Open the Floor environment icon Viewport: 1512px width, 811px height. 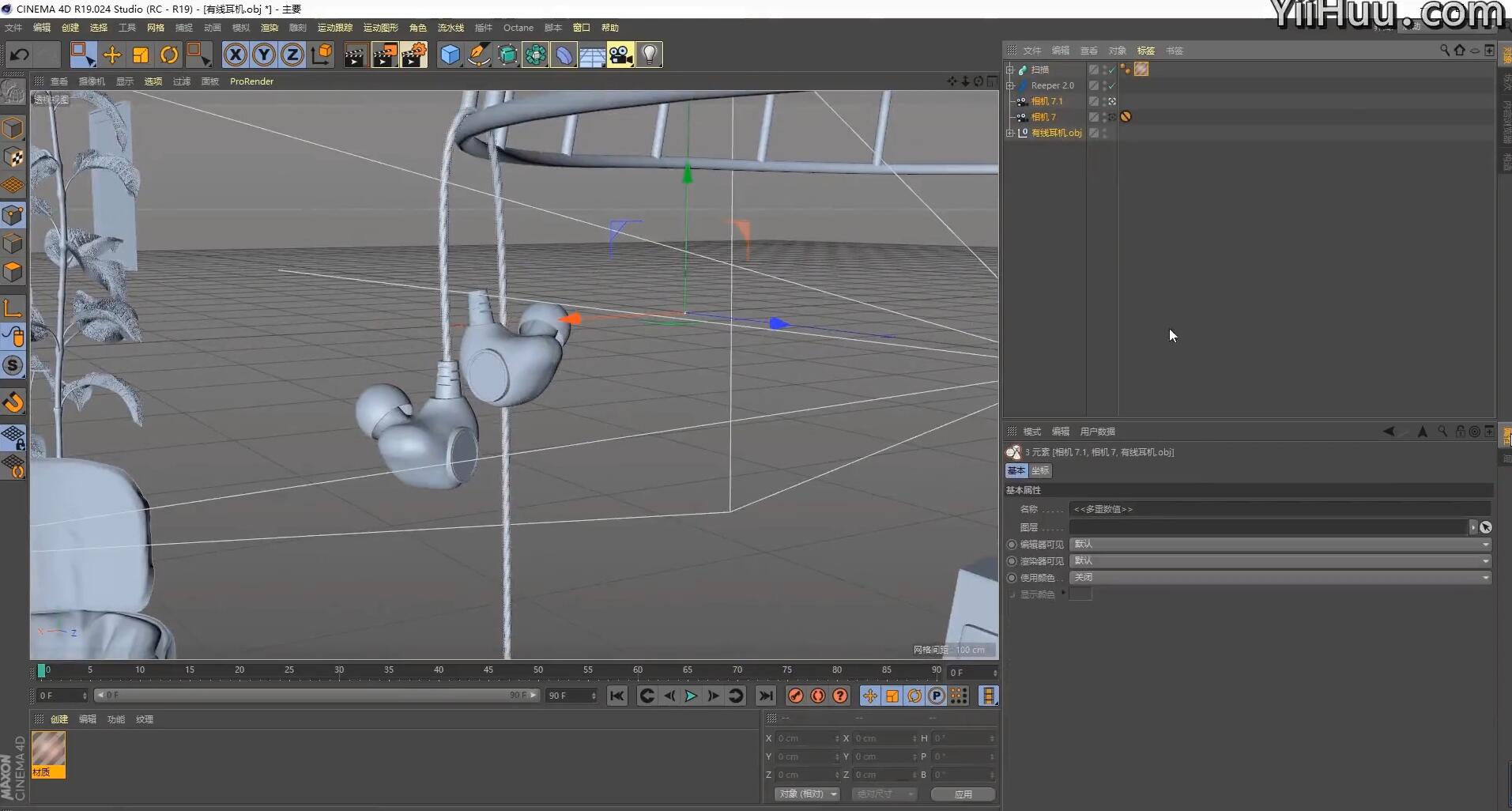pos(592,55)
